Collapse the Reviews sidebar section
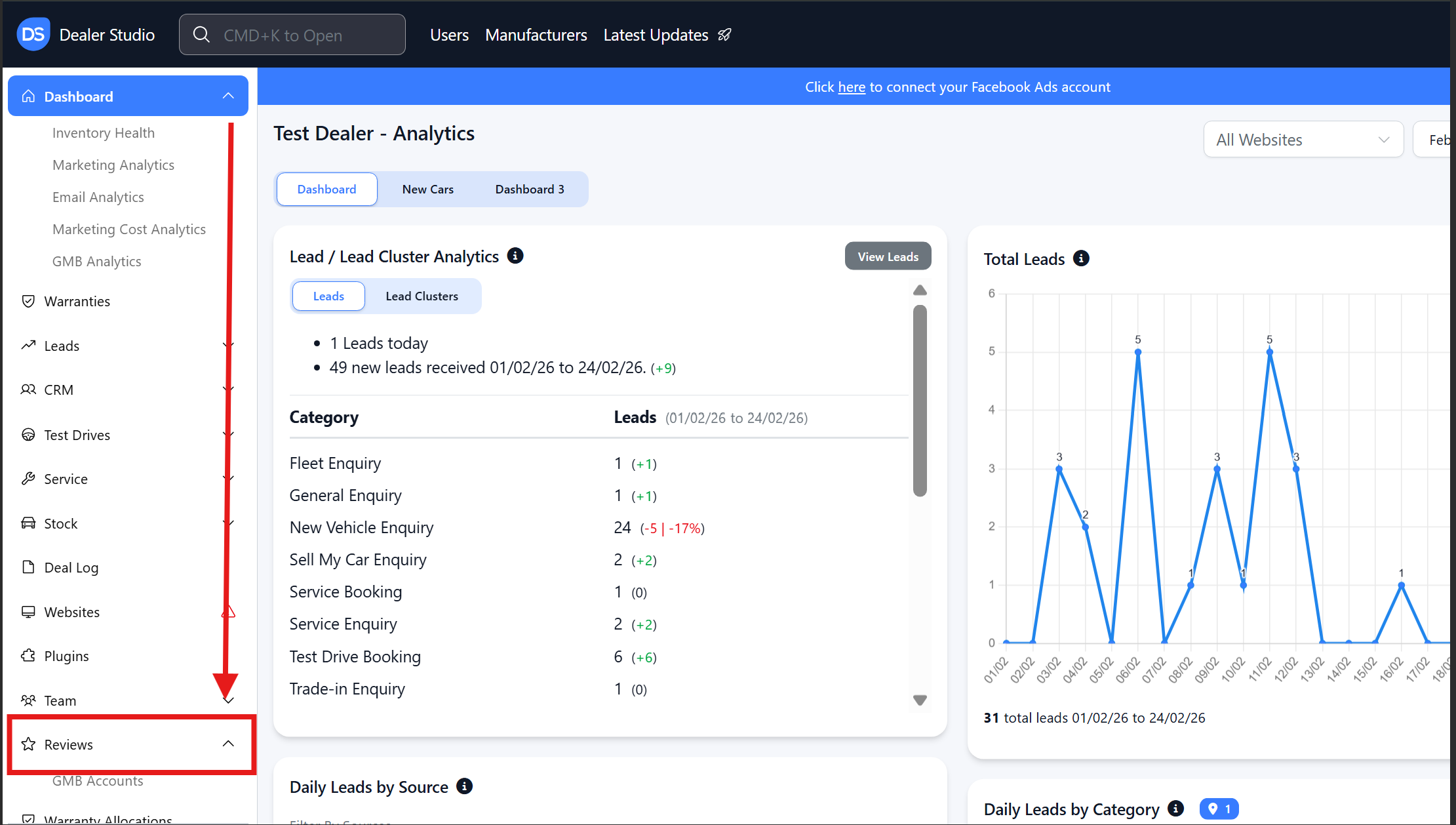This screenshot has width=1456, height=825. tap(228, 744)
